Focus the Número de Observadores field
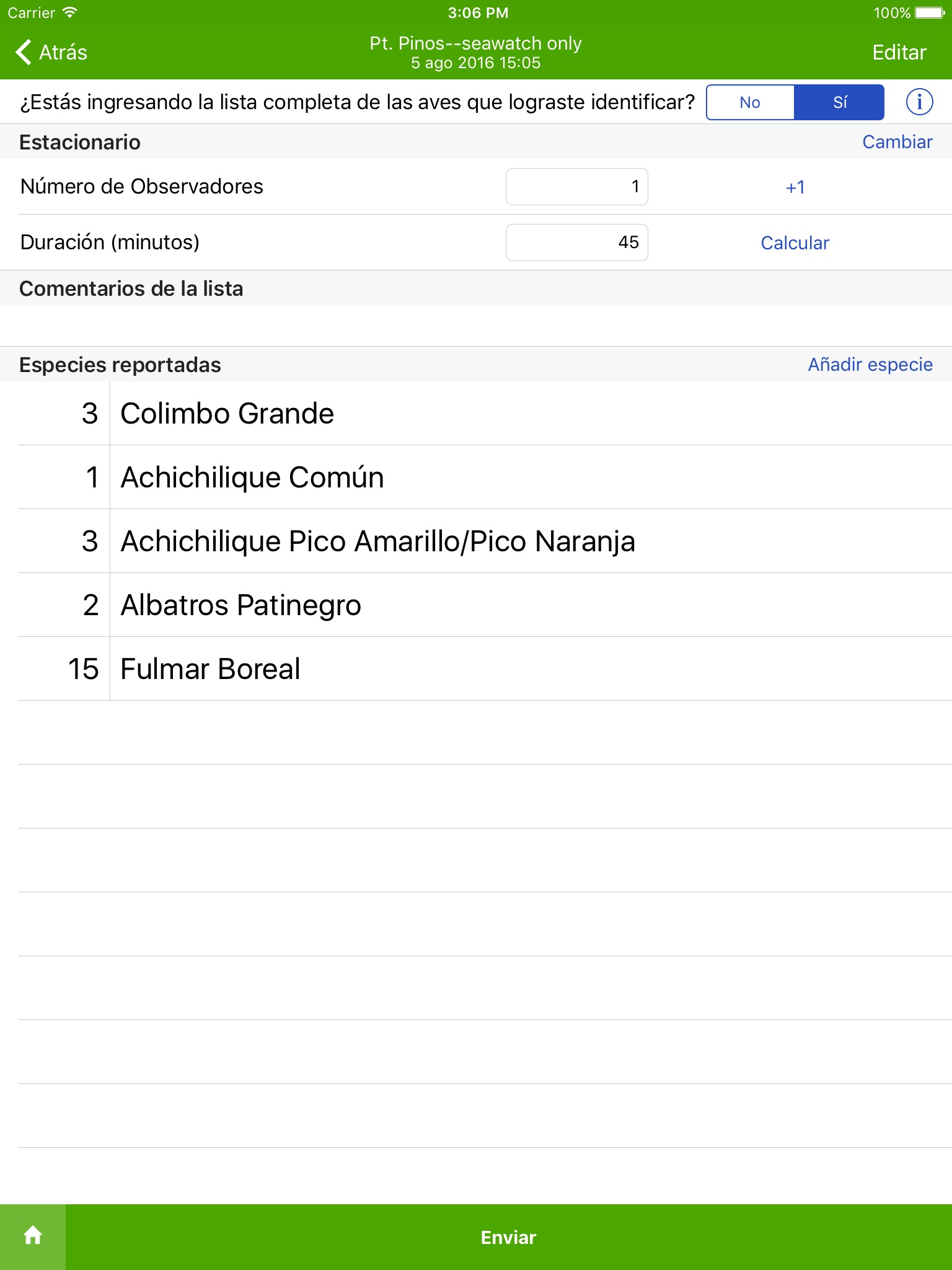This screenshot has width=952, height=1270. (576, 187)
